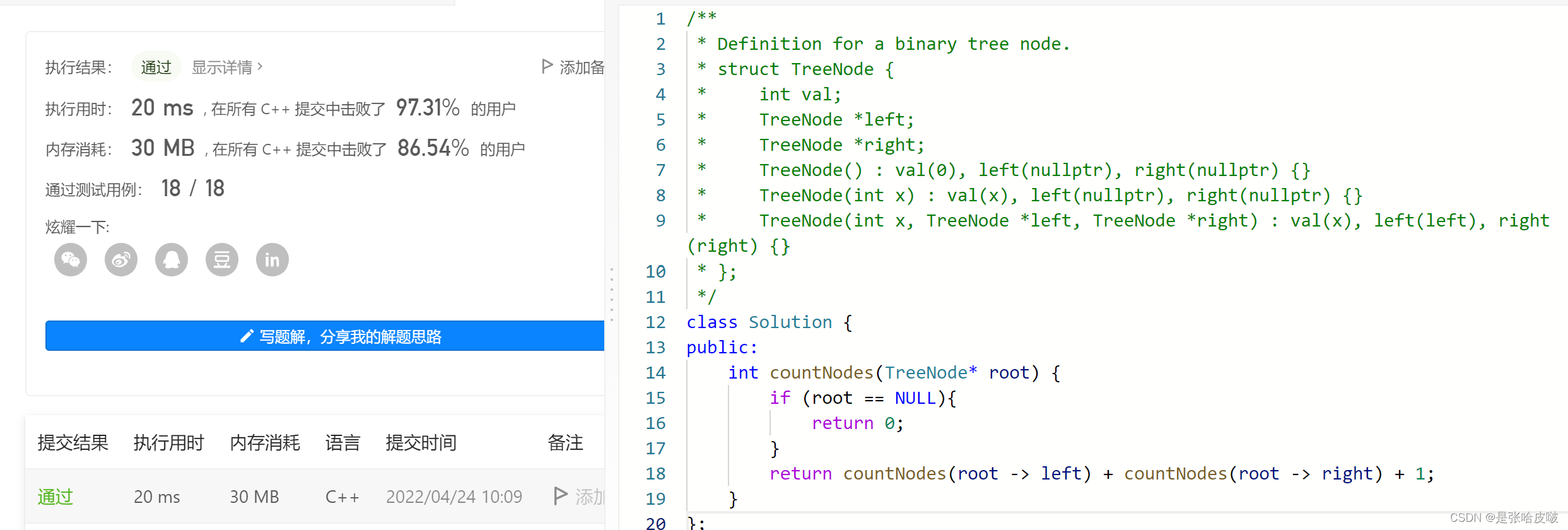This screenshot has width=1568, height=530.
Task: Click the 内存消耗 column header
Action: (265, 442)
